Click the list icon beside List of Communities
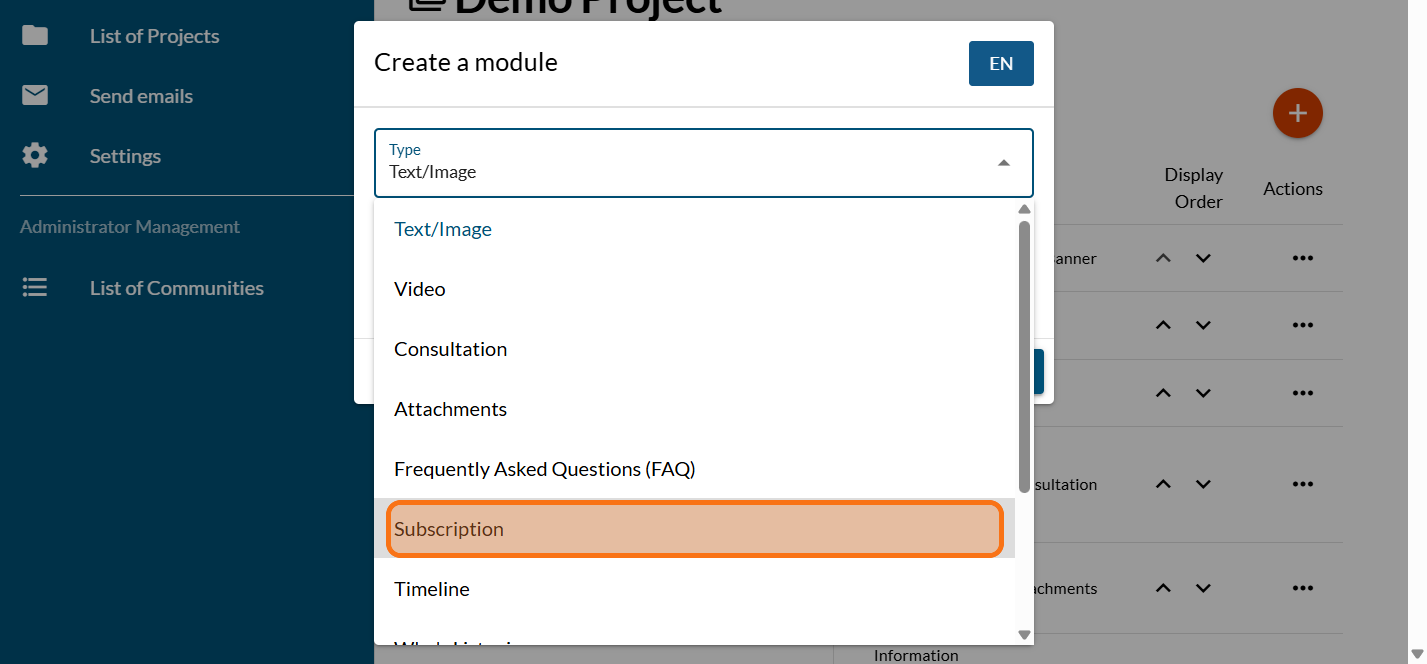 pos(35,288)
